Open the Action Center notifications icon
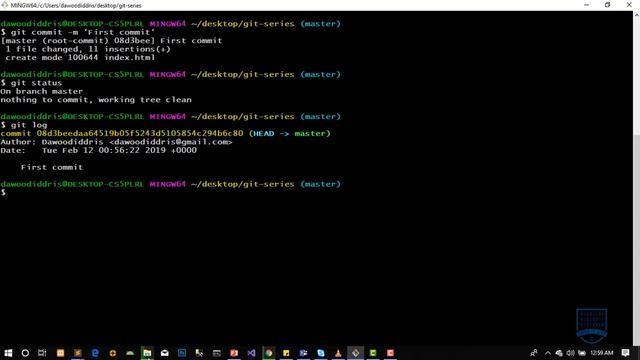Image resolution: width=640 pixels, height=360 pixels. [x=625, y=353]
